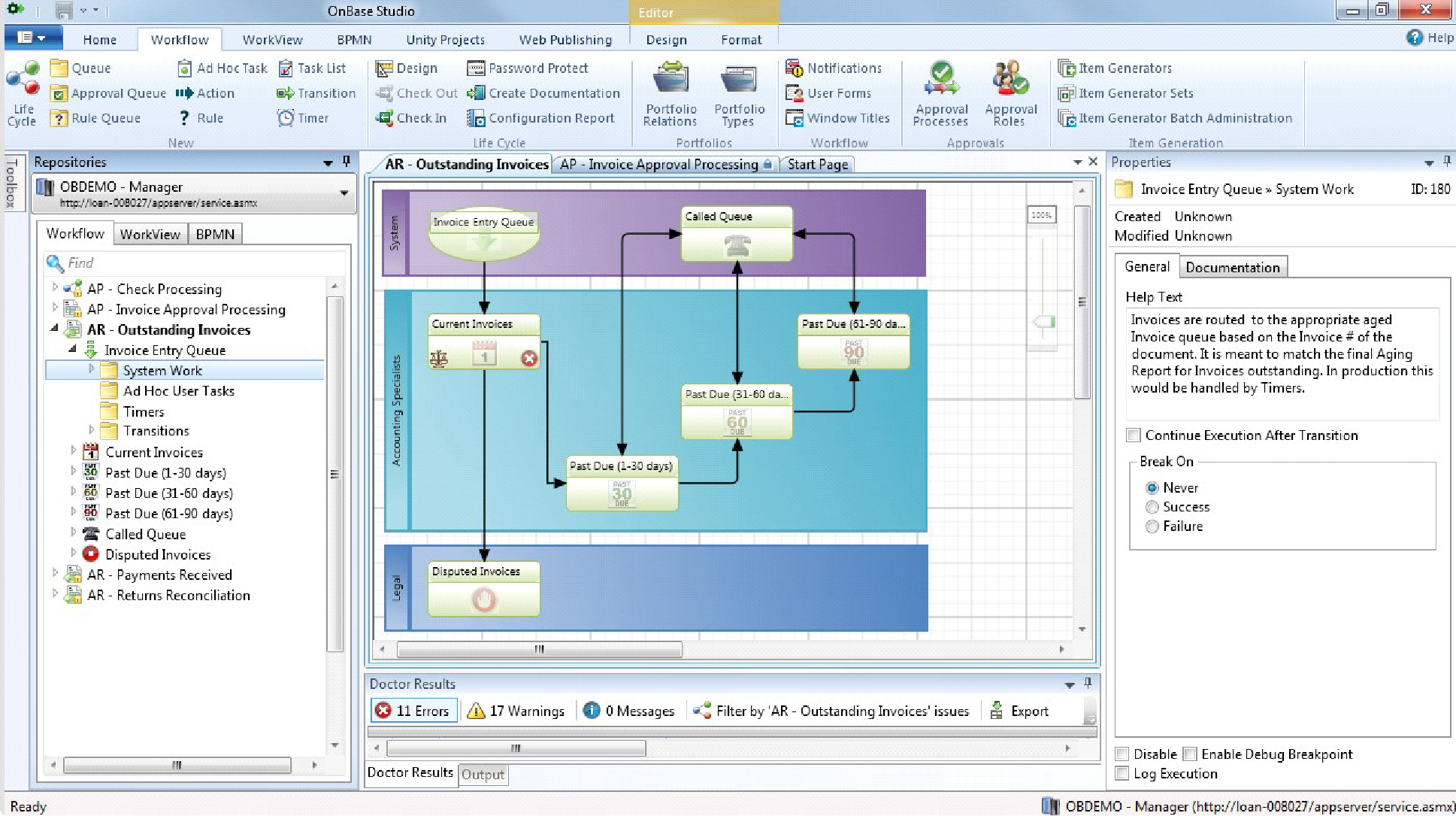Add a new Transition from ribbon
The height and width of the screenshot is (816, 1456).
click(316, 93)
